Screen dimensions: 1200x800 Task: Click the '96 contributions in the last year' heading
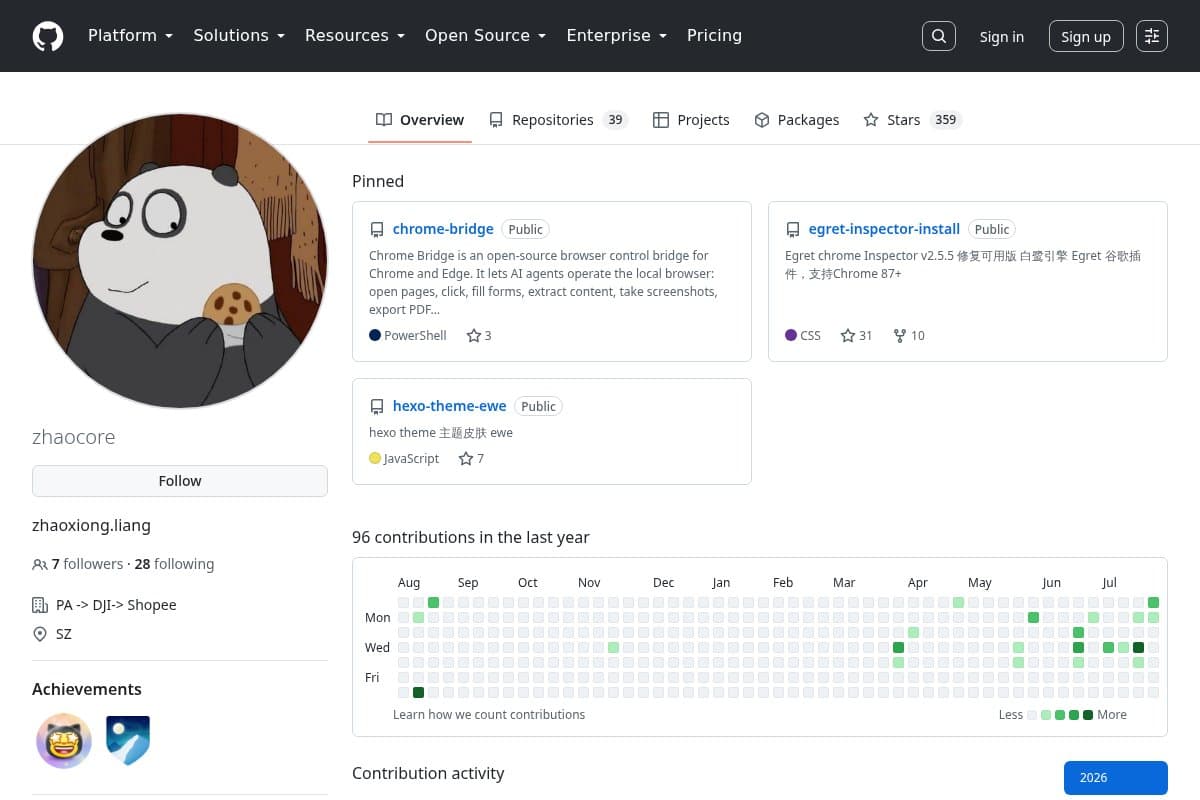point(471,538)
